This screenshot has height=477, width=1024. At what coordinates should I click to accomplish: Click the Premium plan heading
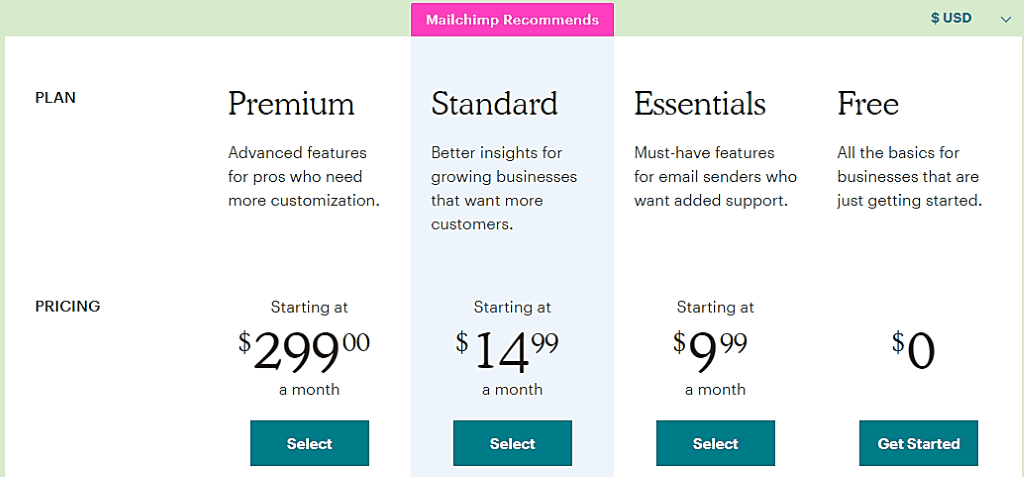coord(291,104)
